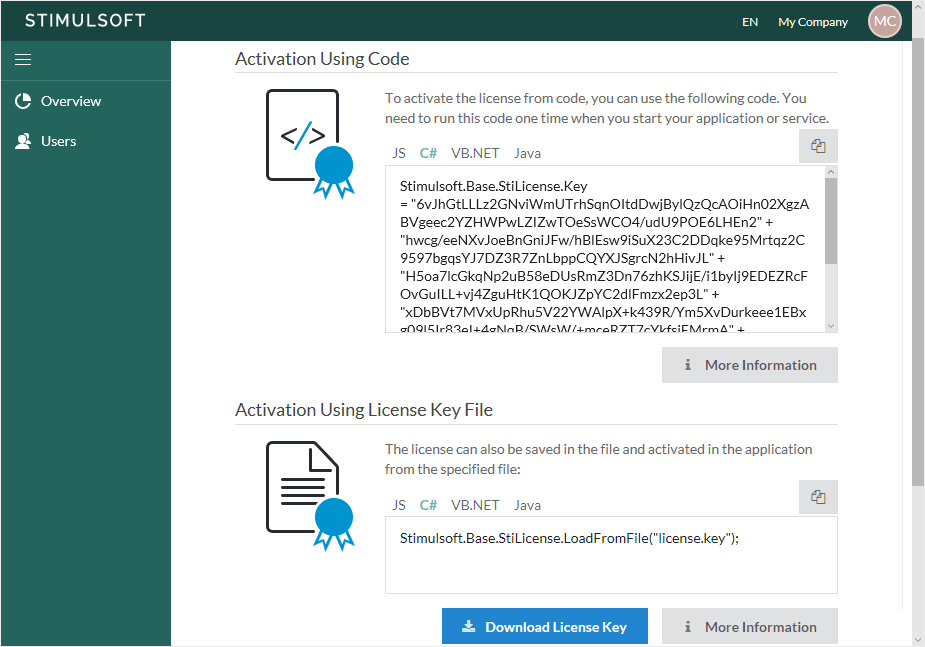Select C# tab in License Key File section
Screen dimensions: 925x647
pos(428,505)
